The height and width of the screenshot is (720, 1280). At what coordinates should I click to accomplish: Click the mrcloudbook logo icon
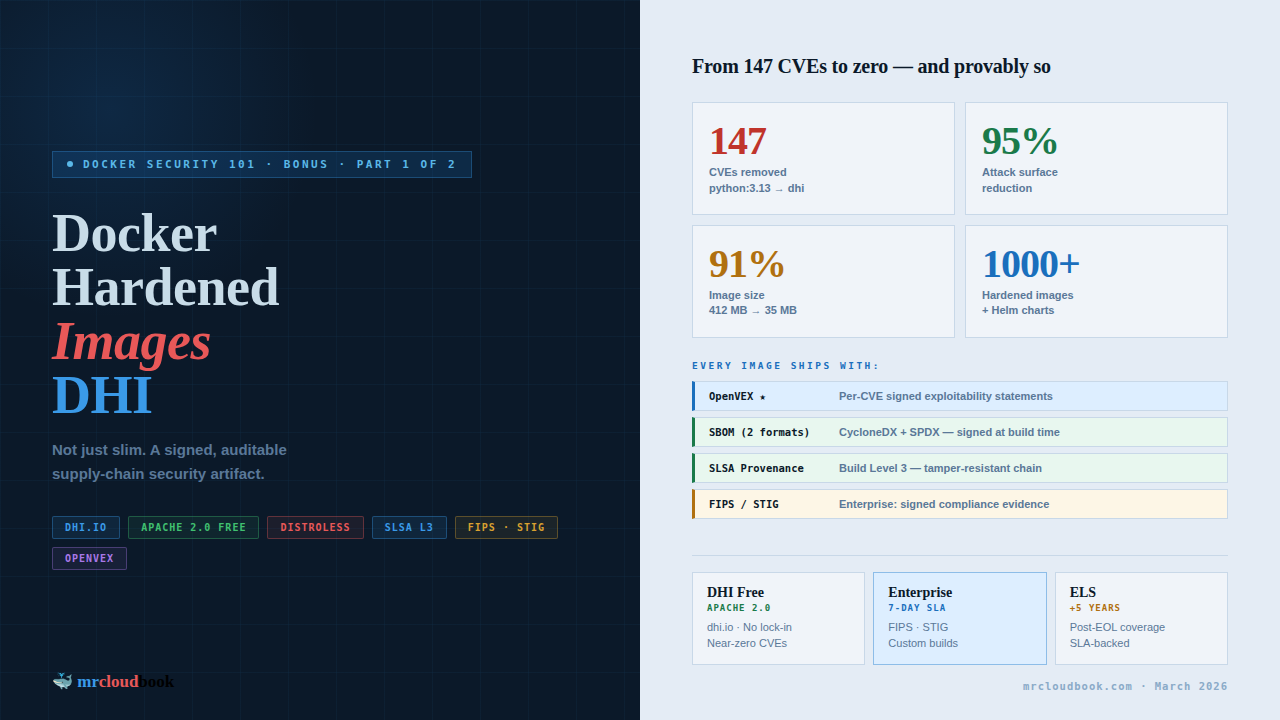(62, 681)
